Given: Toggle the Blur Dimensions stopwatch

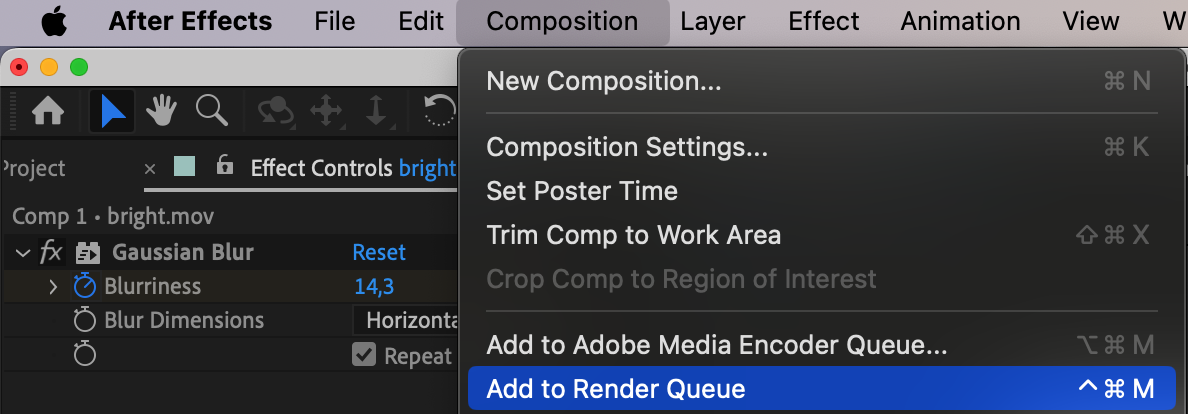Looking at the screenshot, I should [x=85, y=320].
